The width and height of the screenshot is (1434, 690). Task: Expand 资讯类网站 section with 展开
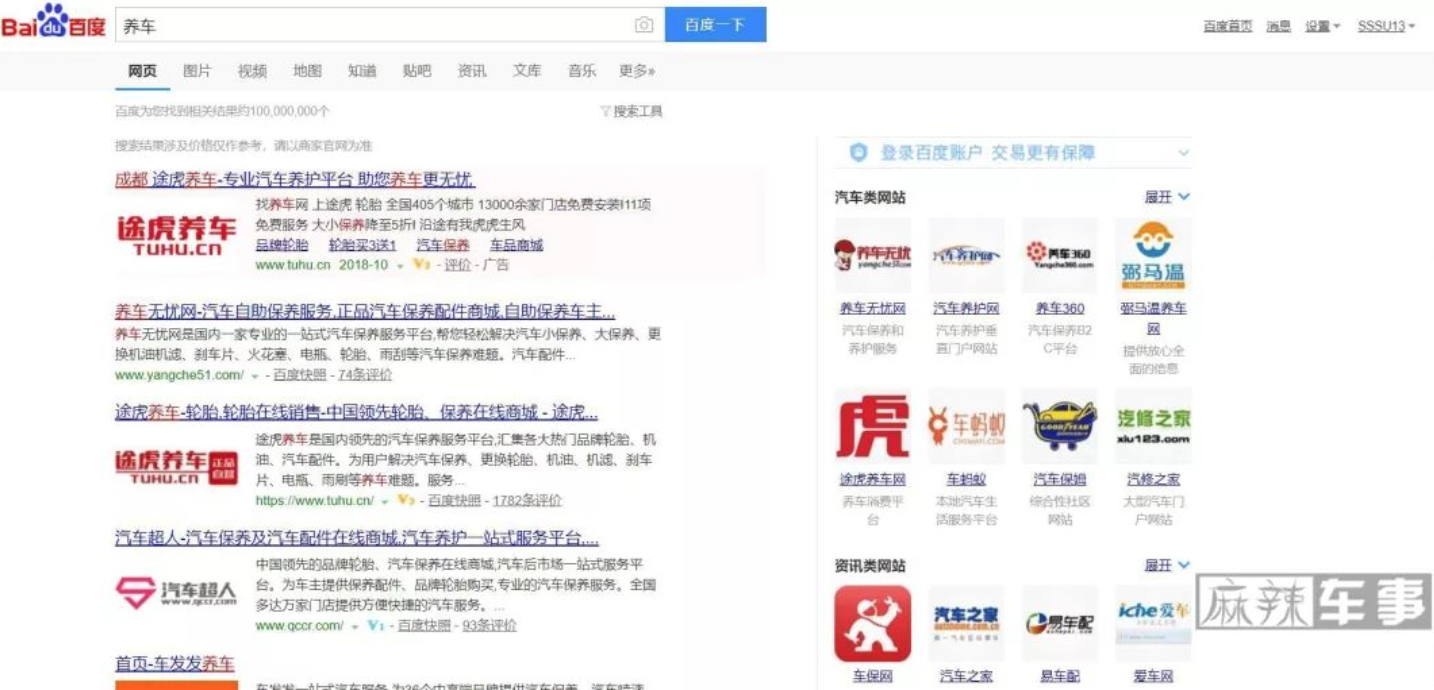(x=1167, y=565)
